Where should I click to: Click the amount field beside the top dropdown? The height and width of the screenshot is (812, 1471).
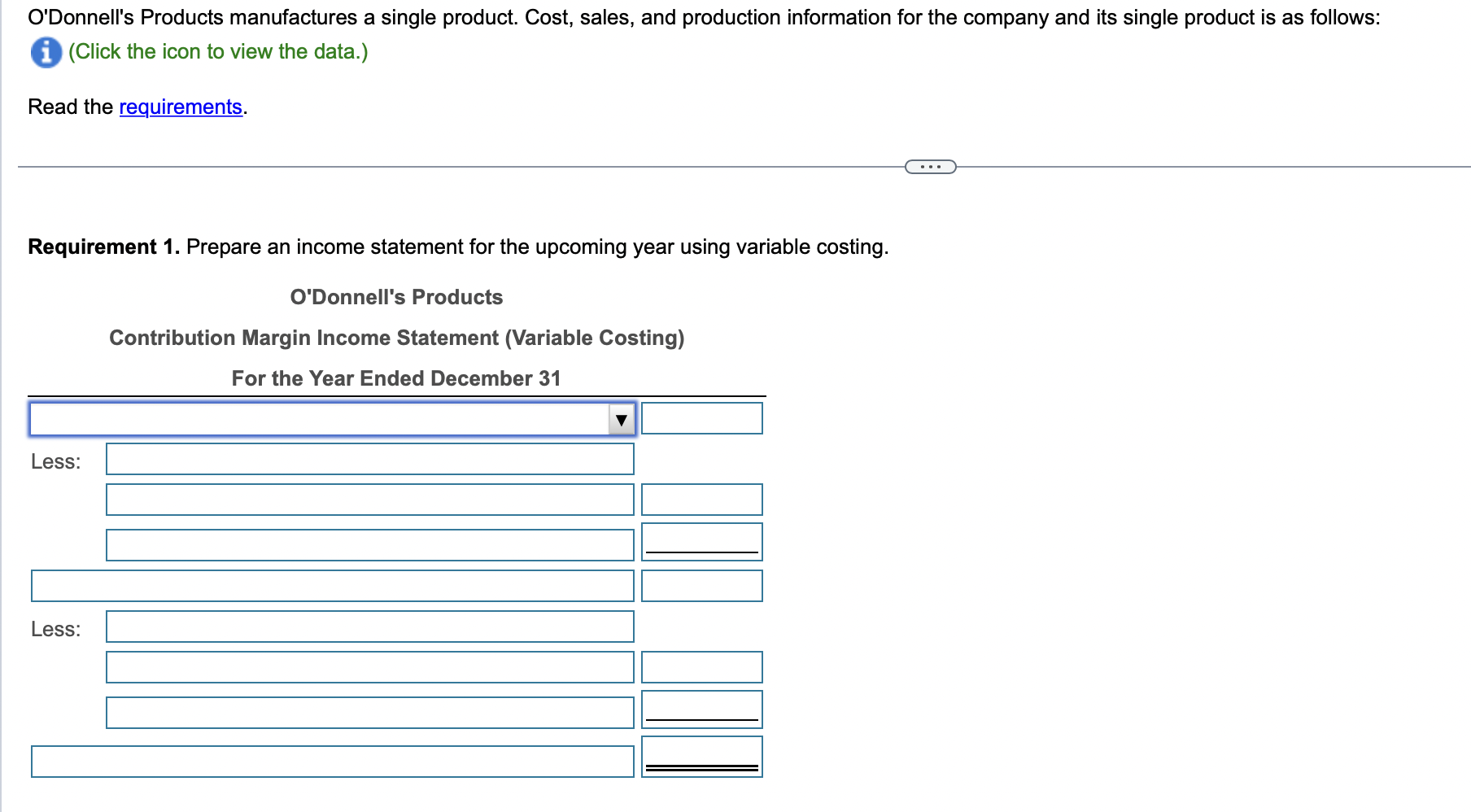[x=701, y=418]
